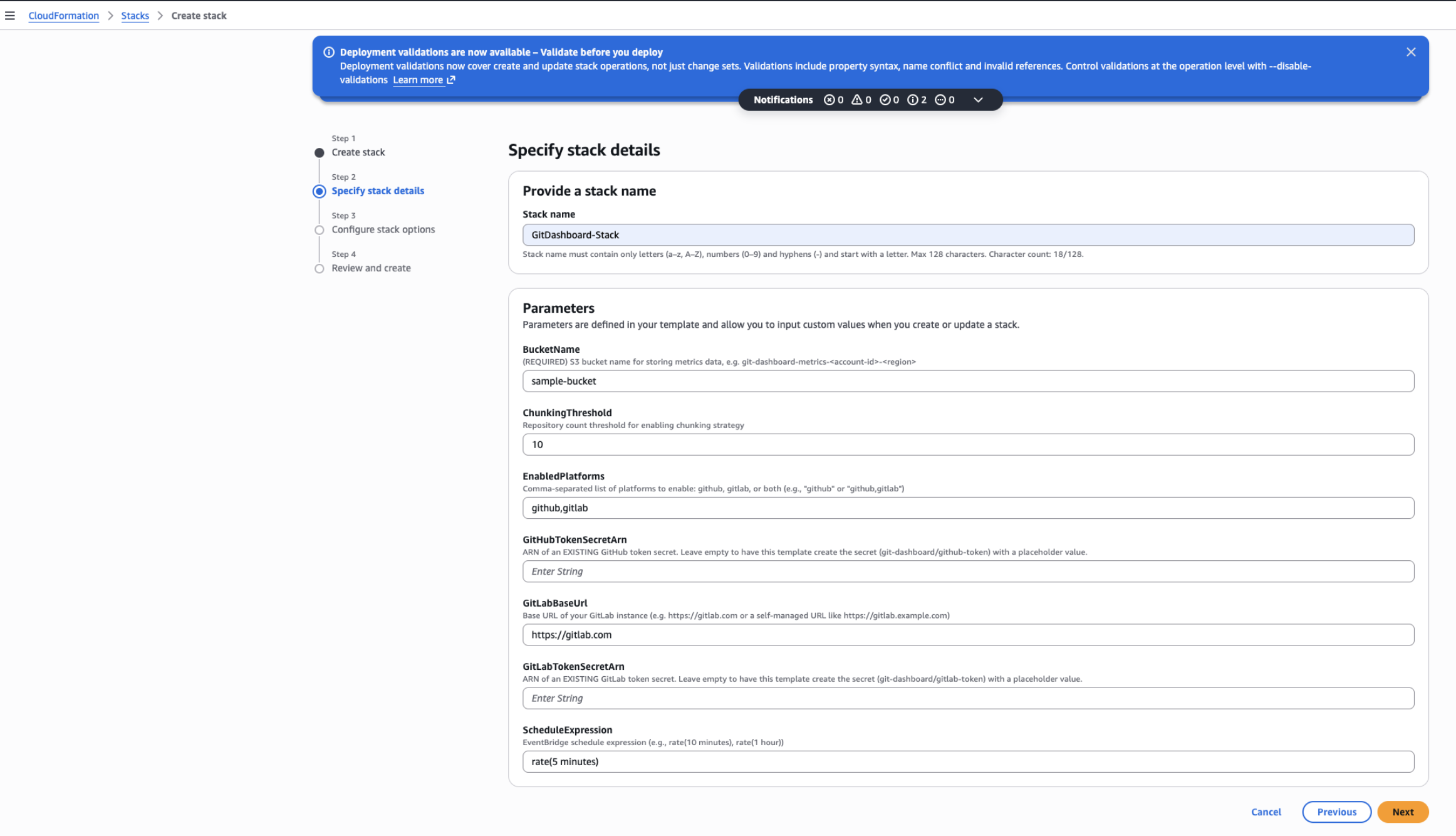1456x836 pixels.
Task: Click the Stack name input field
Action: [x=968, y=235]
